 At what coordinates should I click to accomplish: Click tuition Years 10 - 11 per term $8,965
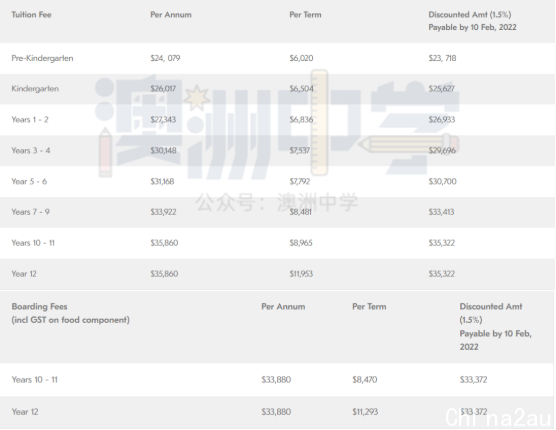coord(301,243)
